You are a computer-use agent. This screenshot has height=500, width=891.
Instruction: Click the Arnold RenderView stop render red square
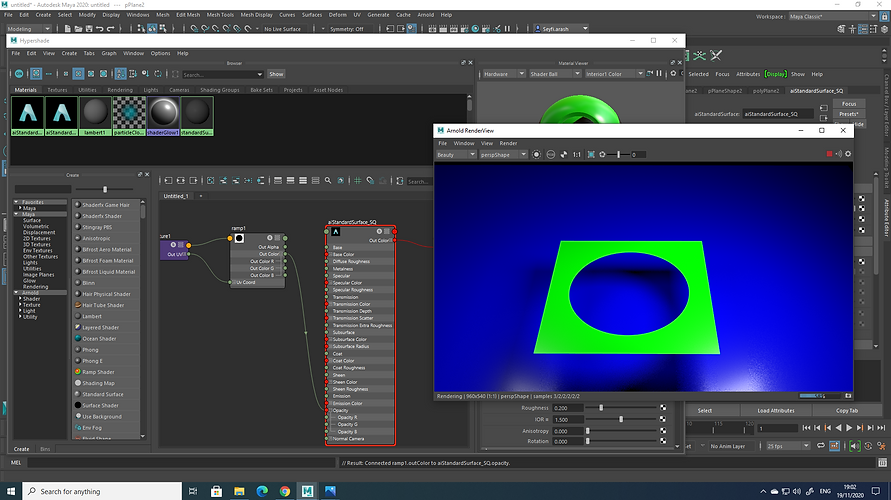829,154
